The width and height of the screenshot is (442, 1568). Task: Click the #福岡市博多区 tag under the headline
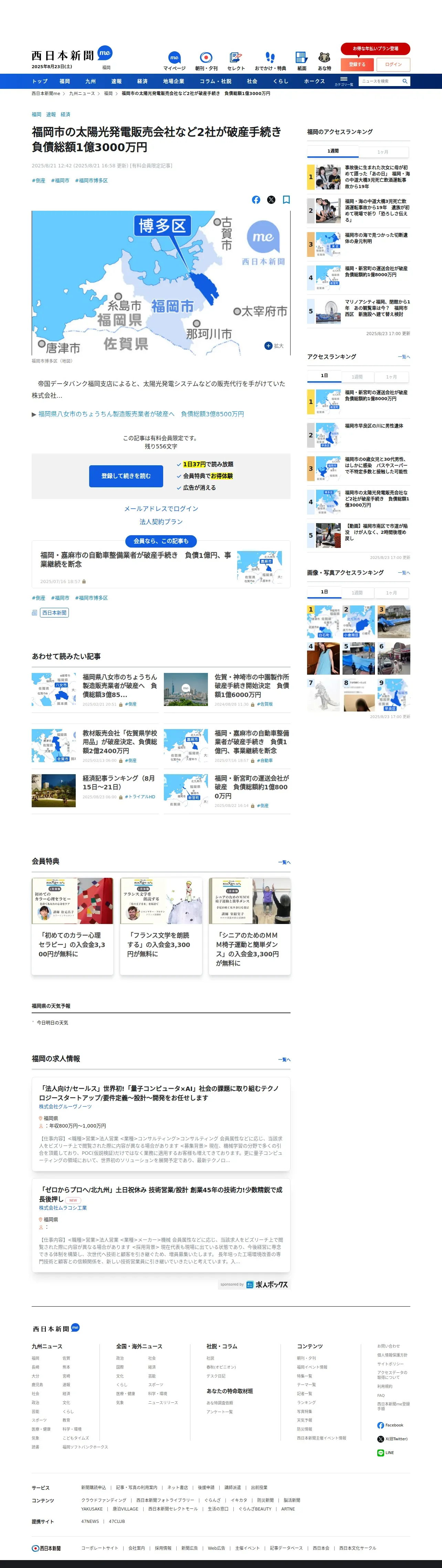[91, 181]
